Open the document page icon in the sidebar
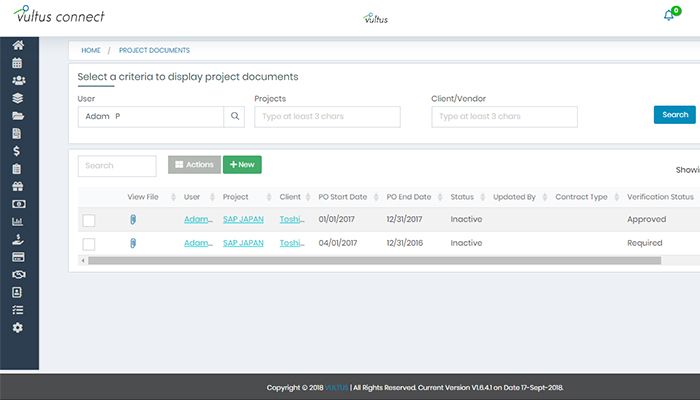This screenshot has width=700, height=400. 17,133
